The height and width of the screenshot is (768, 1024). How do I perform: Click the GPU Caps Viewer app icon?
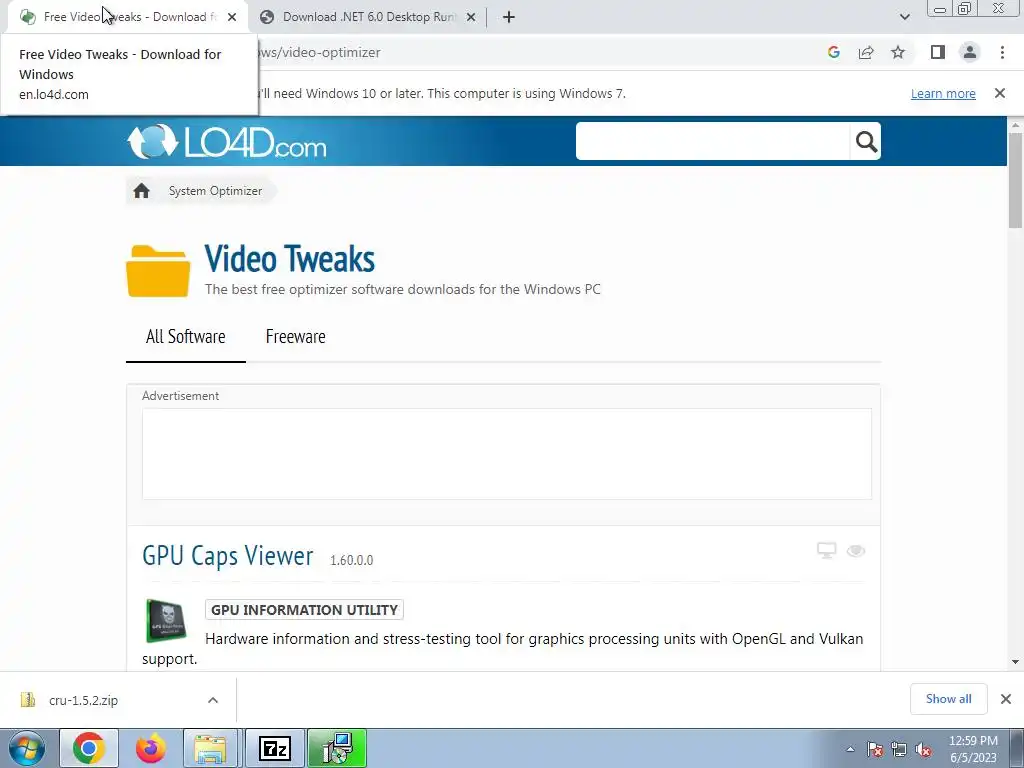[166, 620]
